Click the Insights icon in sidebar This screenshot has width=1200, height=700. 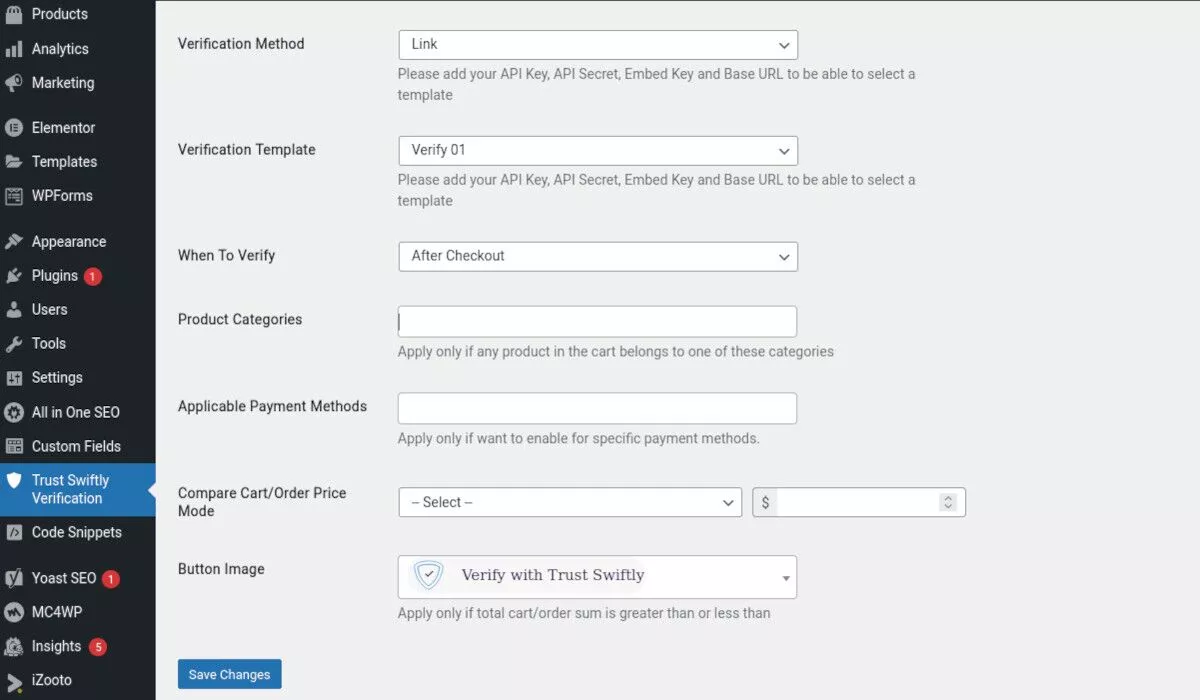coord(14,646)
